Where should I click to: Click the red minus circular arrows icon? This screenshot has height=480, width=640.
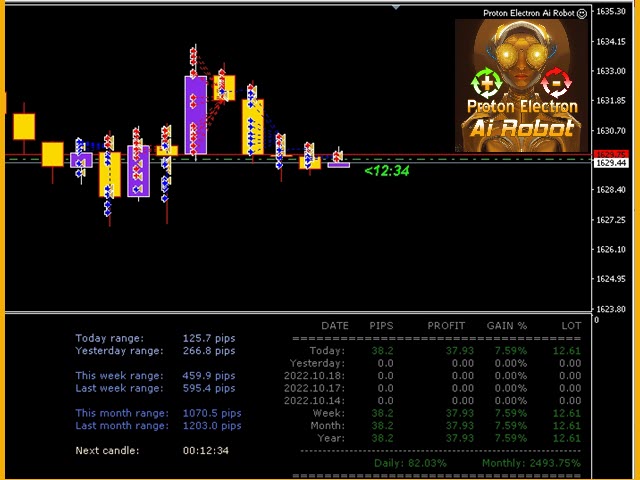[556, 83]
